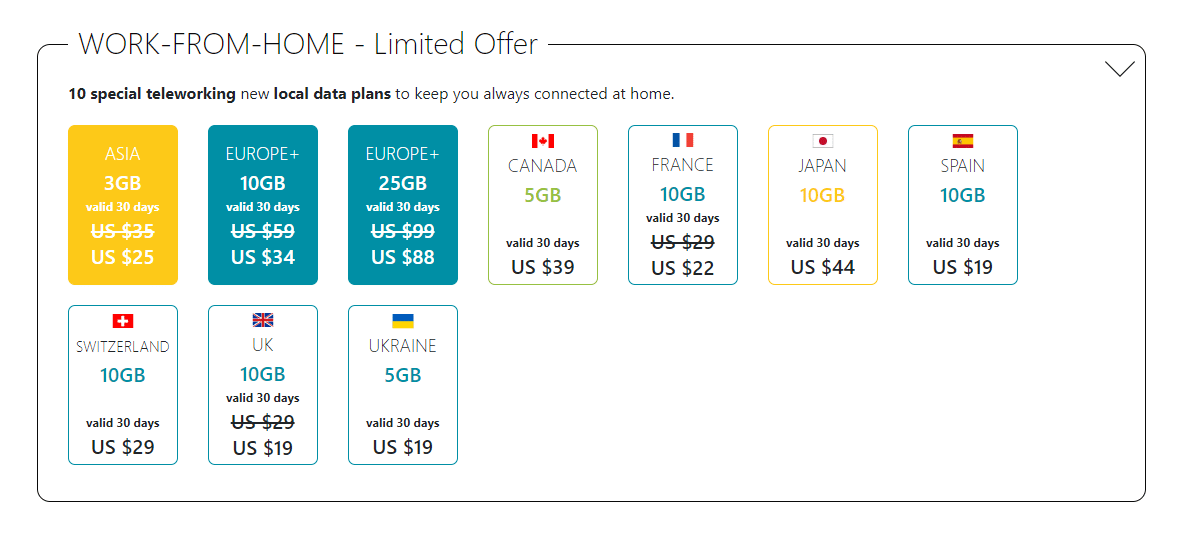The width and height of the screenshot is (1189, 533).
Task: Click the Switzerland flag icon
Action: (x=123, y=321)
